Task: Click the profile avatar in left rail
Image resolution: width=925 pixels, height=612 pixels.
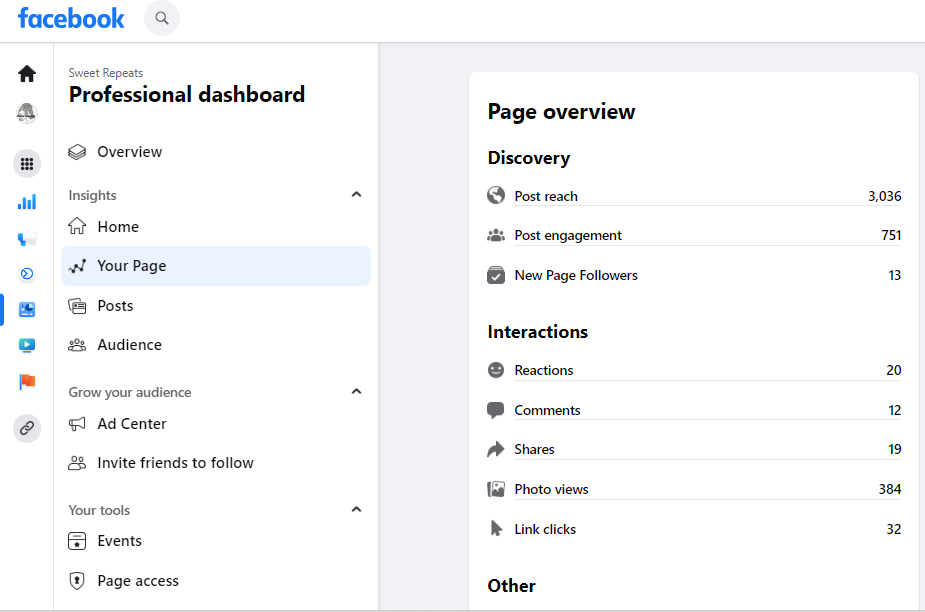Action: click(x=27, y=114)
